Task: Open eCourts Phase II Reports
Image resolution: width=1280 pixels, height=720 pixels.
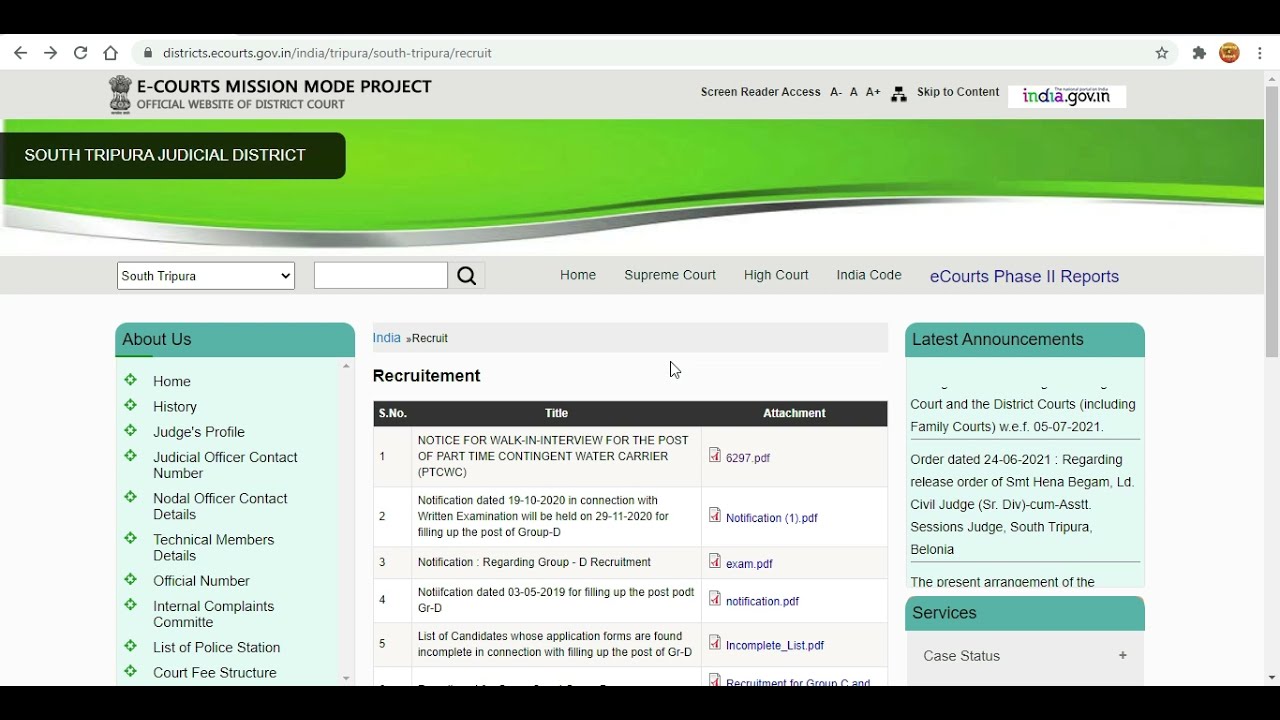Action: tap(1024, 277)
